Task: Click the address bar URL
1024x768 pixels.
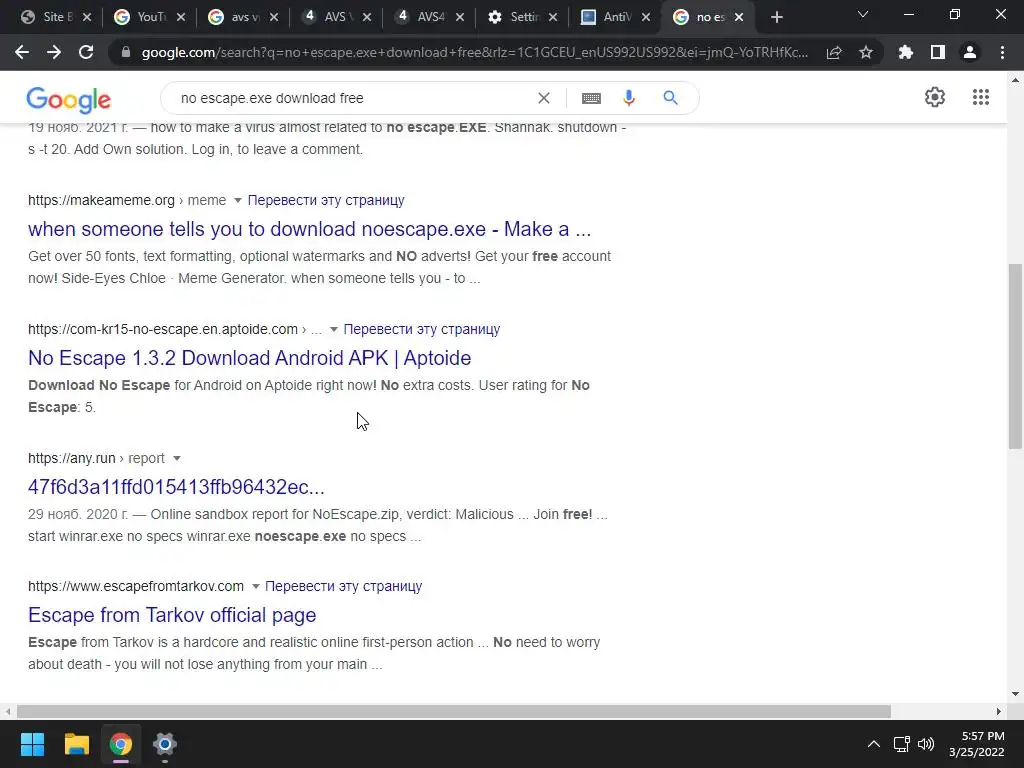Action: point(475,52)
